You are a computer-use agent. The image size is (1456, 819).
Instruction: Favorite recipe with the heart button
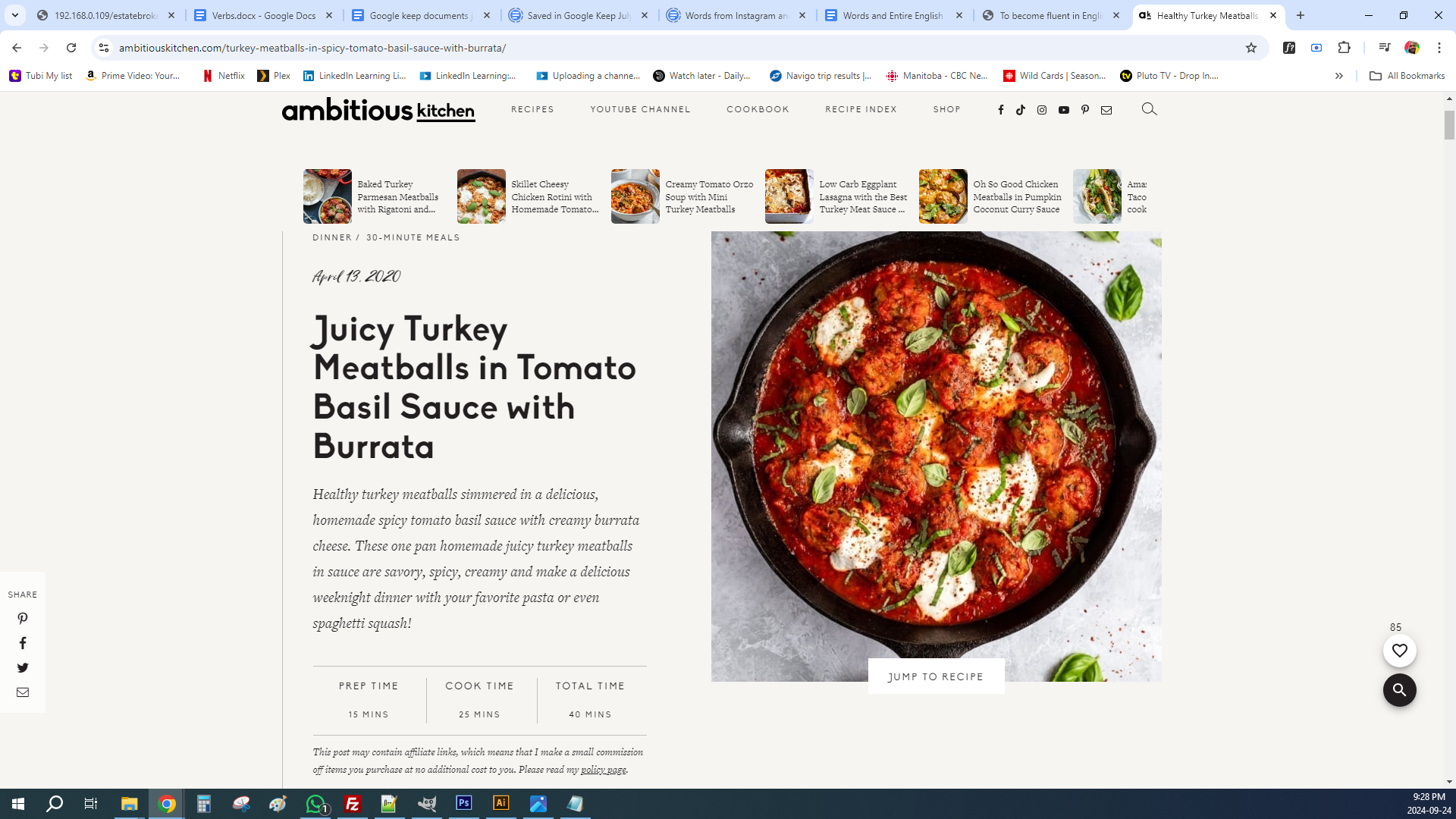tap(1399, 651)
